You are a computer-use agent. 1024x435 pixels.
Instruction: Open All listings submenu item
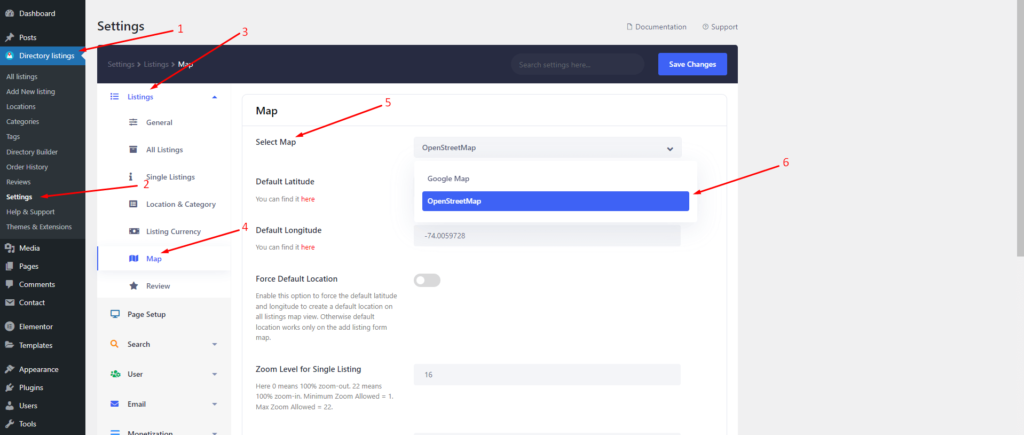pos(22,76)
